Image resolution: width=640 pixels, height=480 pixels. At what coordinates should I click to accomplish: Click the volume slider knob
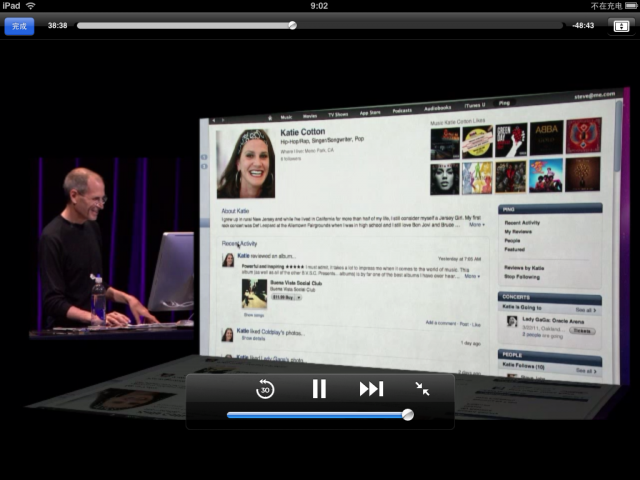coord(407,415)
